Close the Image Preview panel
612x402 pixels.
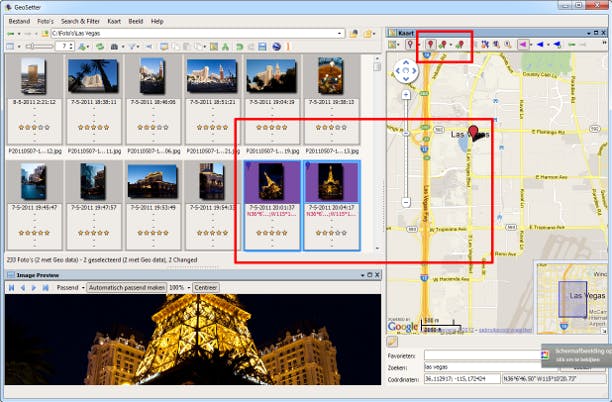tap(377, 275)
